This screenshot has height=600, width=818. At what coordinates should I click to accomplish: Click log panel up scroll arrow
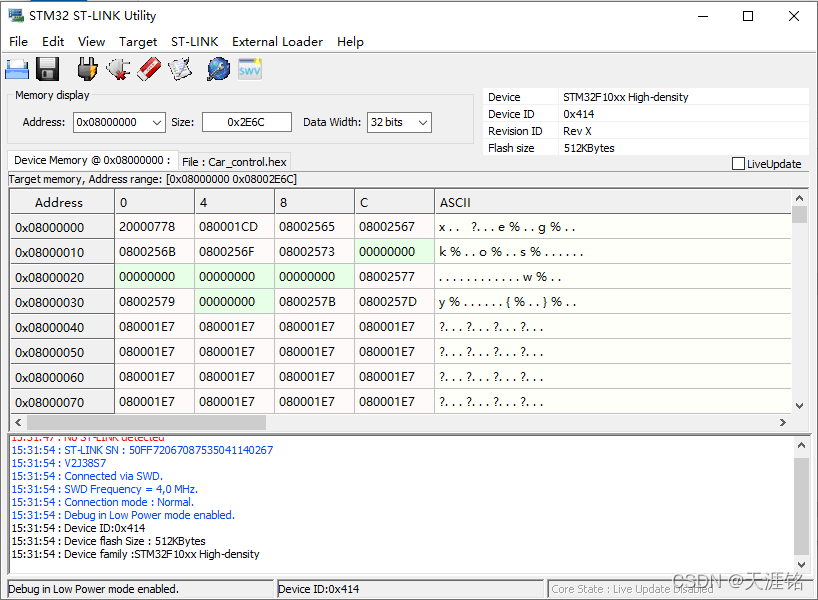pos(801,446)
